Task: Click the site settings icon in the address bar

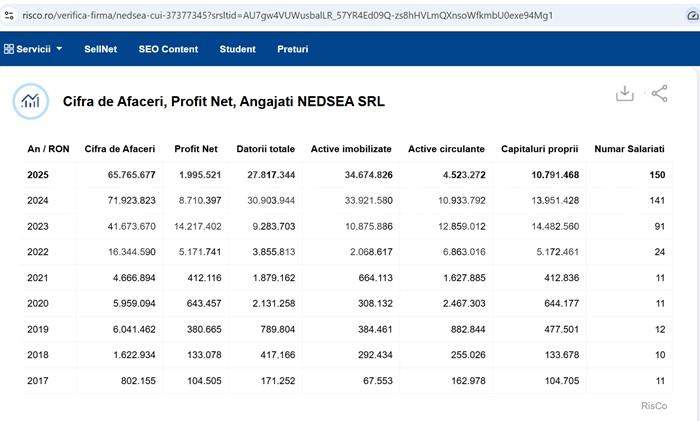Action: [9, 16]
